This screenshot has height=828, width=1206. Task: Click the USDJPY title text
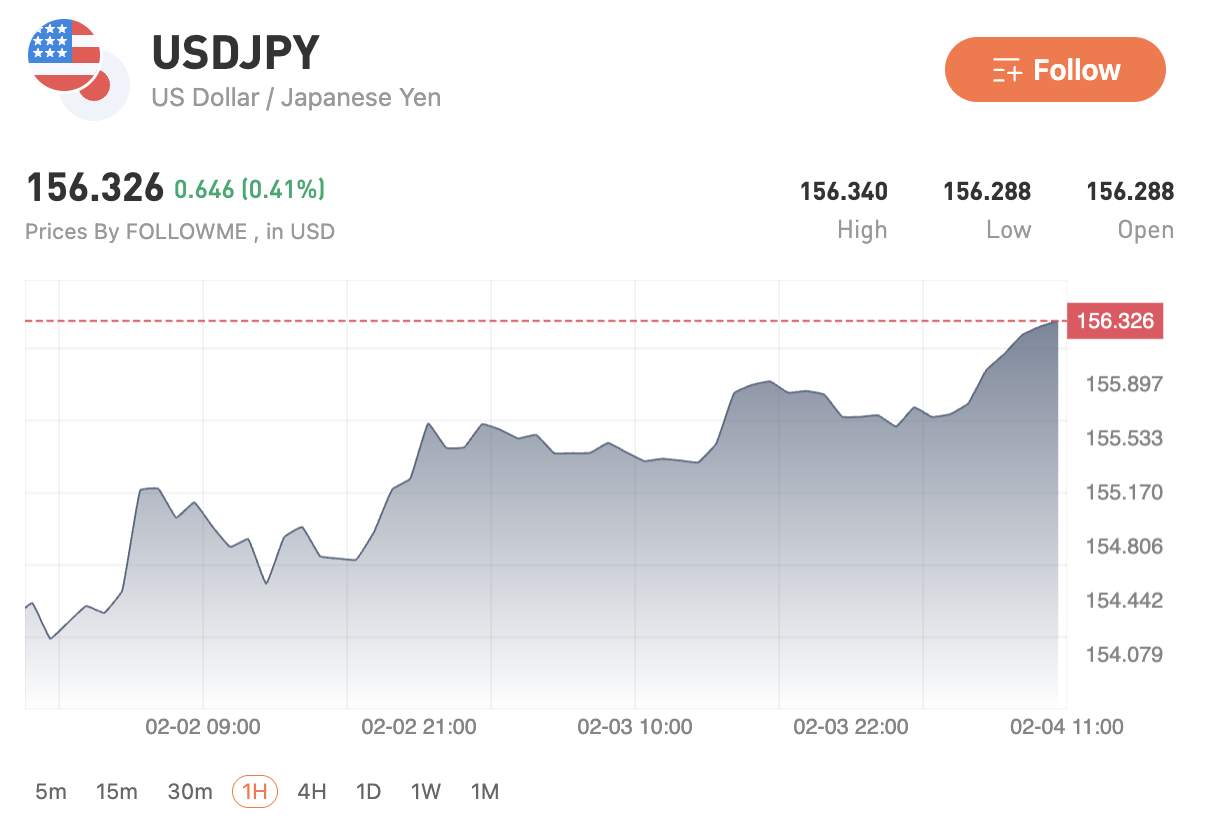(x=234, y=52)
